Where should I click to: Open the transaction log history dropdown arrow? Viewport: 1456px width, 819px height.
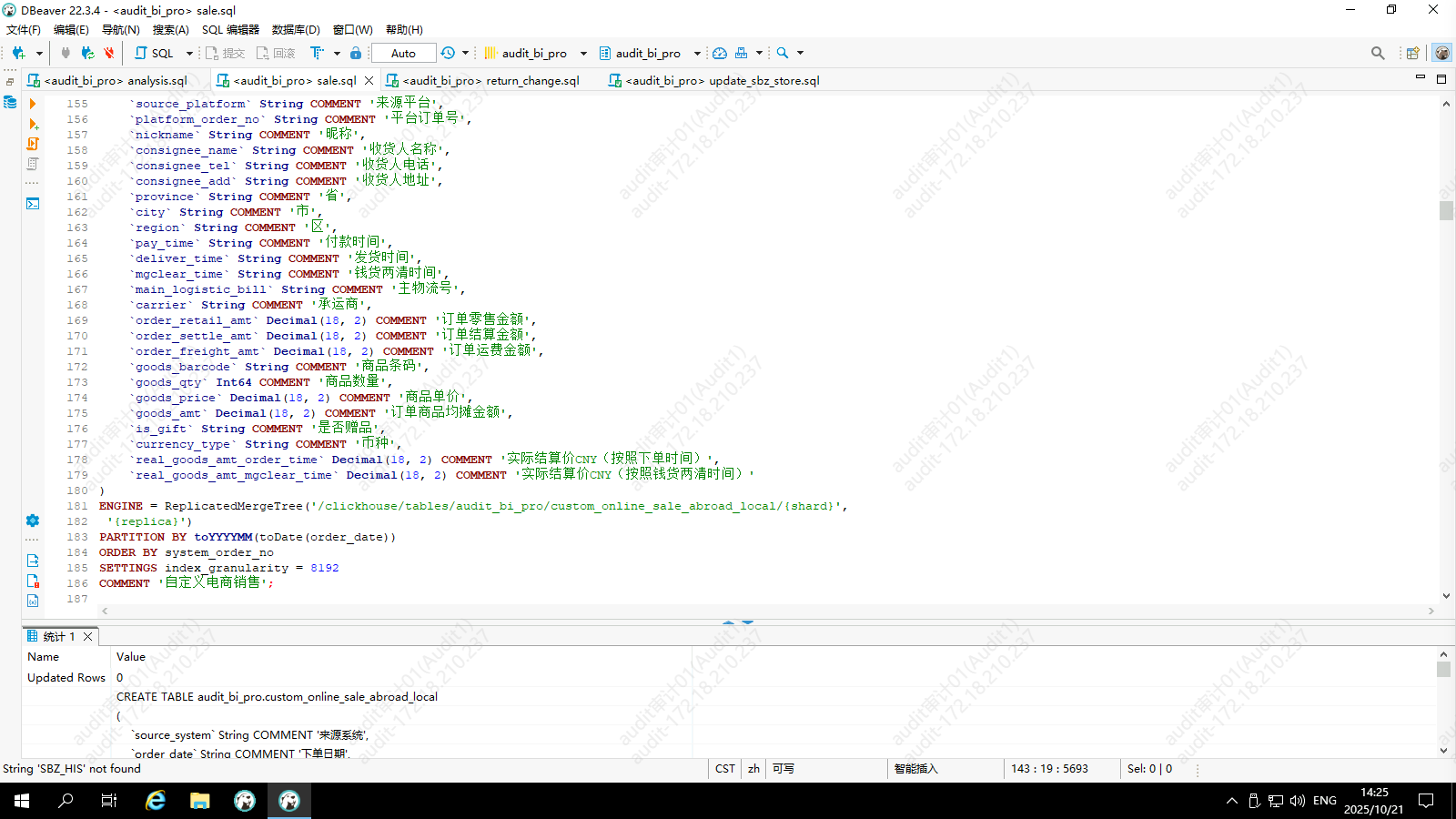point(465,54)
